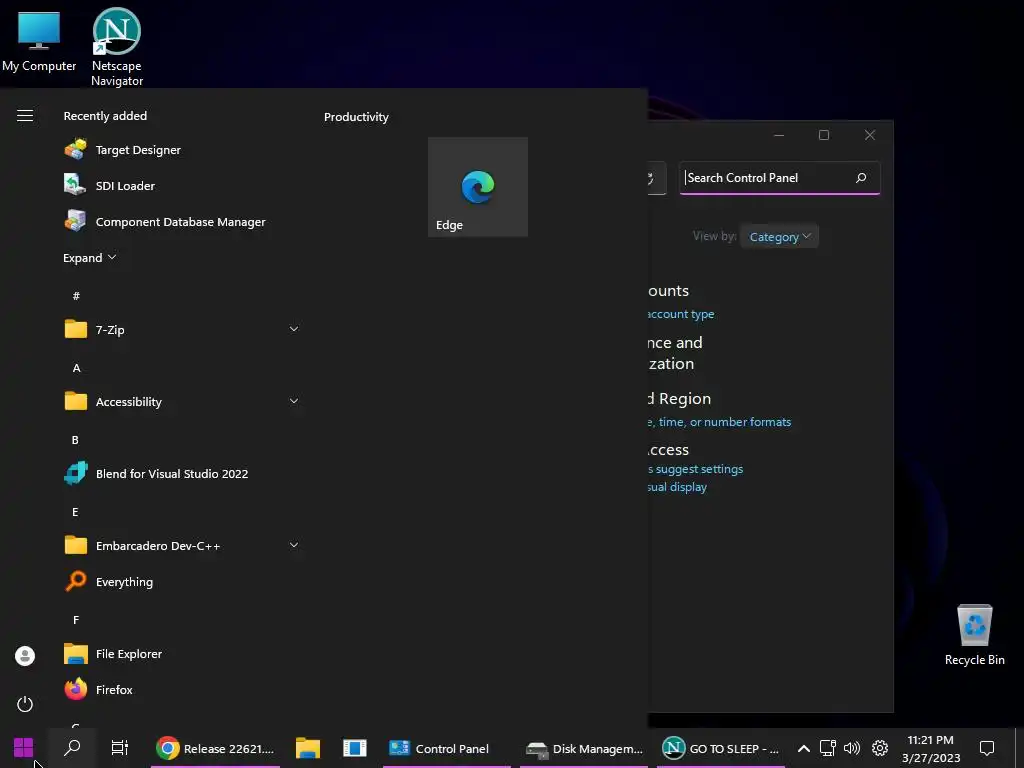Click the 'account type' link
1024x768 pixels.
pyautogui.click(x=680, y=314)
